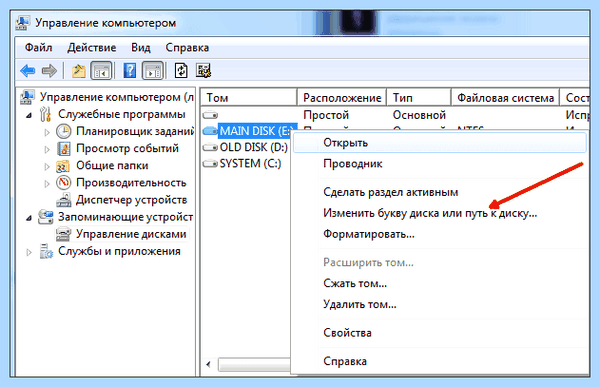Toggle the Show/Hide Action Pane icon

coord(153,71)
